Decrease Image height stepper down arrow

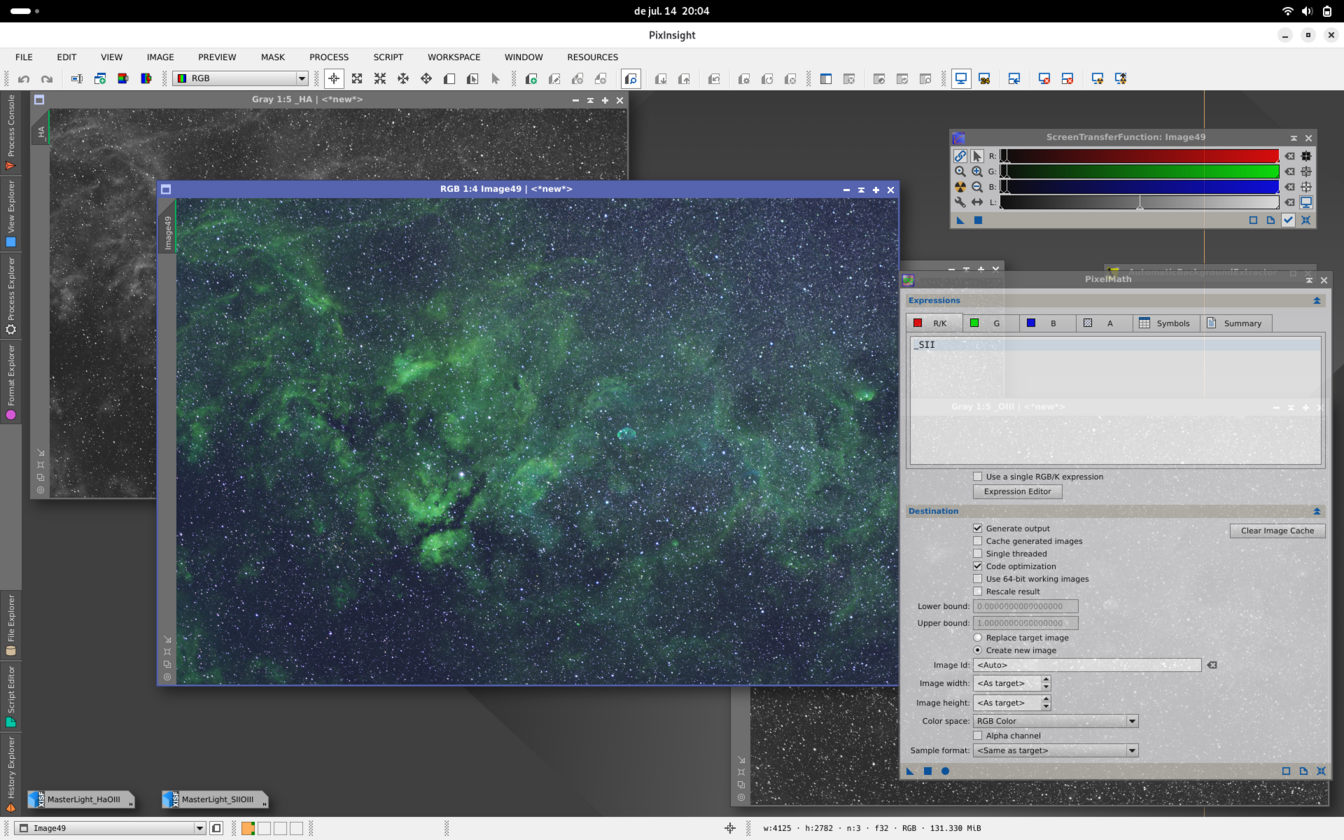[1046, 706]
